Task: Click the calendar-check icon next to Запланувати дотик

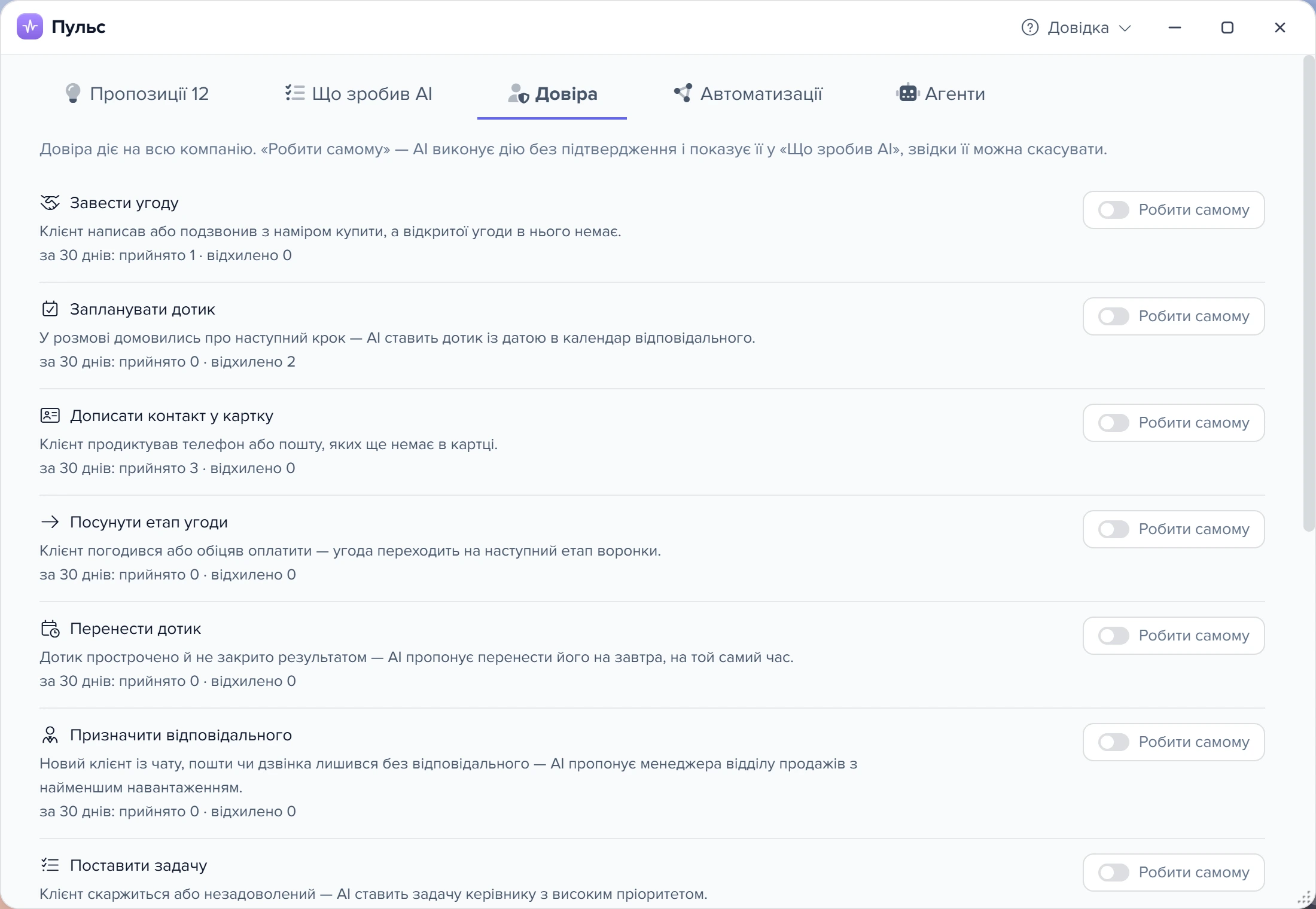Action: pyautogui.click(x=50, y=309)
